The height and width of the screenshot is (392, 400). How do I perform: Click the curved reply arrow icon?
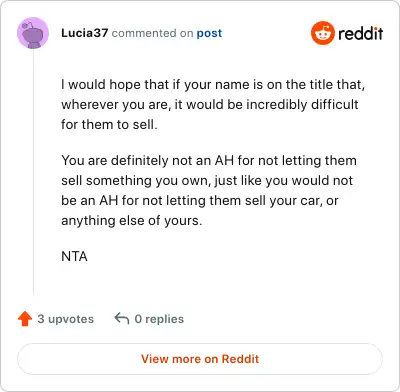tap(122, 319)
